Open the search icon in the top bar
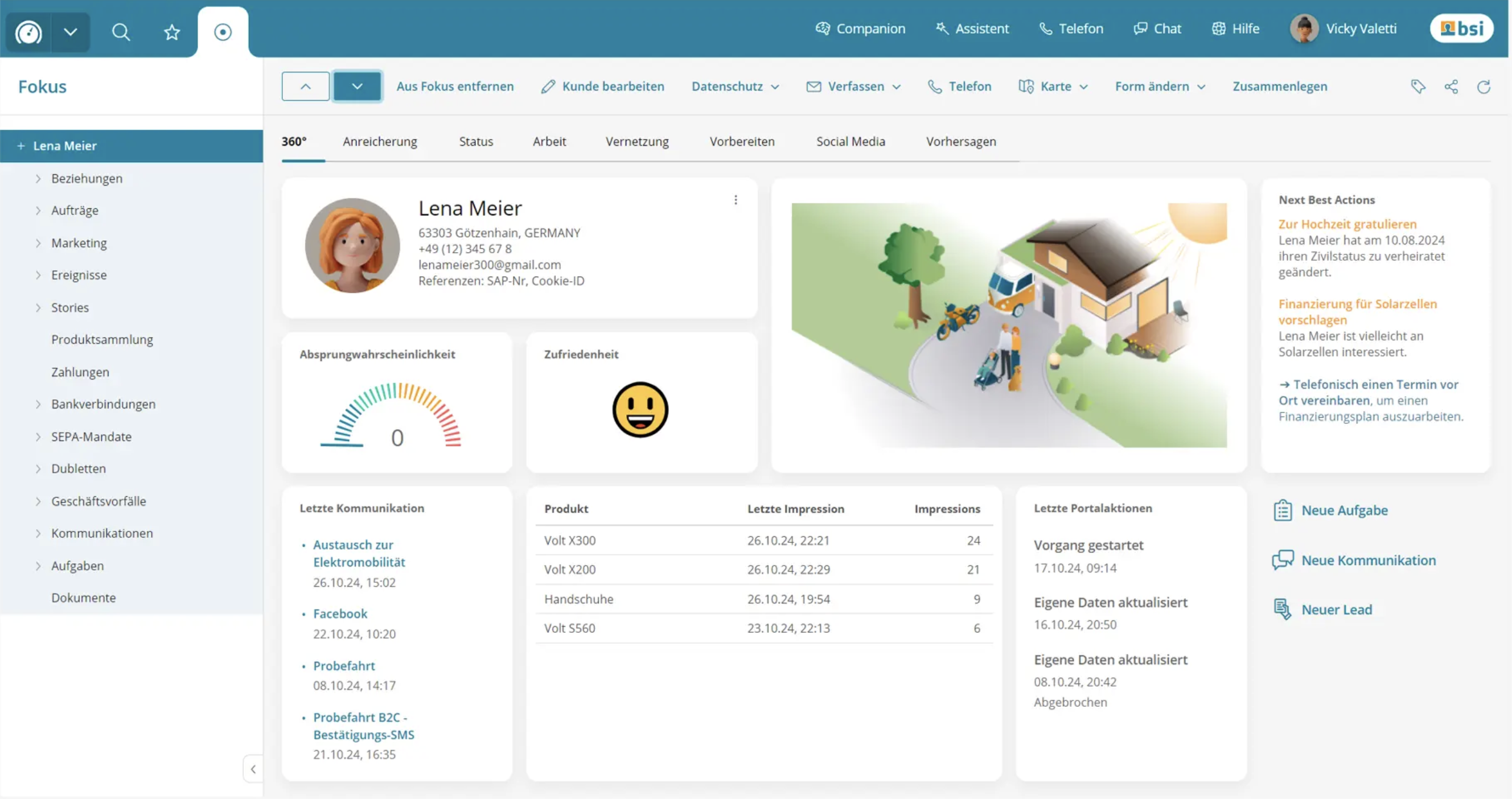The height and width of the screenshot is (799, 1512). (x=121, y=32)
